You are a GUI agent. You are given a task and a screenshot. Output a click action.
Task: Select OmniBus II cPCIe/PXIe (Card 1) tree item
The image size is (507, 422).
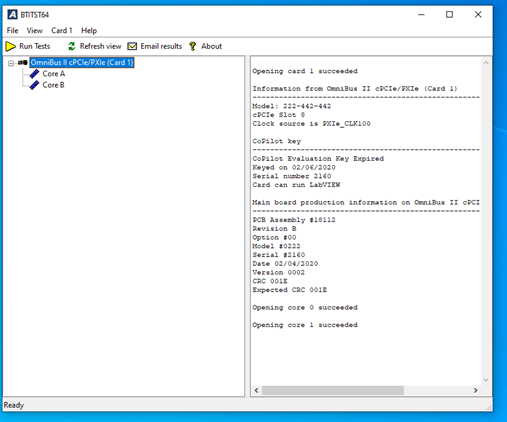[82, 62]
